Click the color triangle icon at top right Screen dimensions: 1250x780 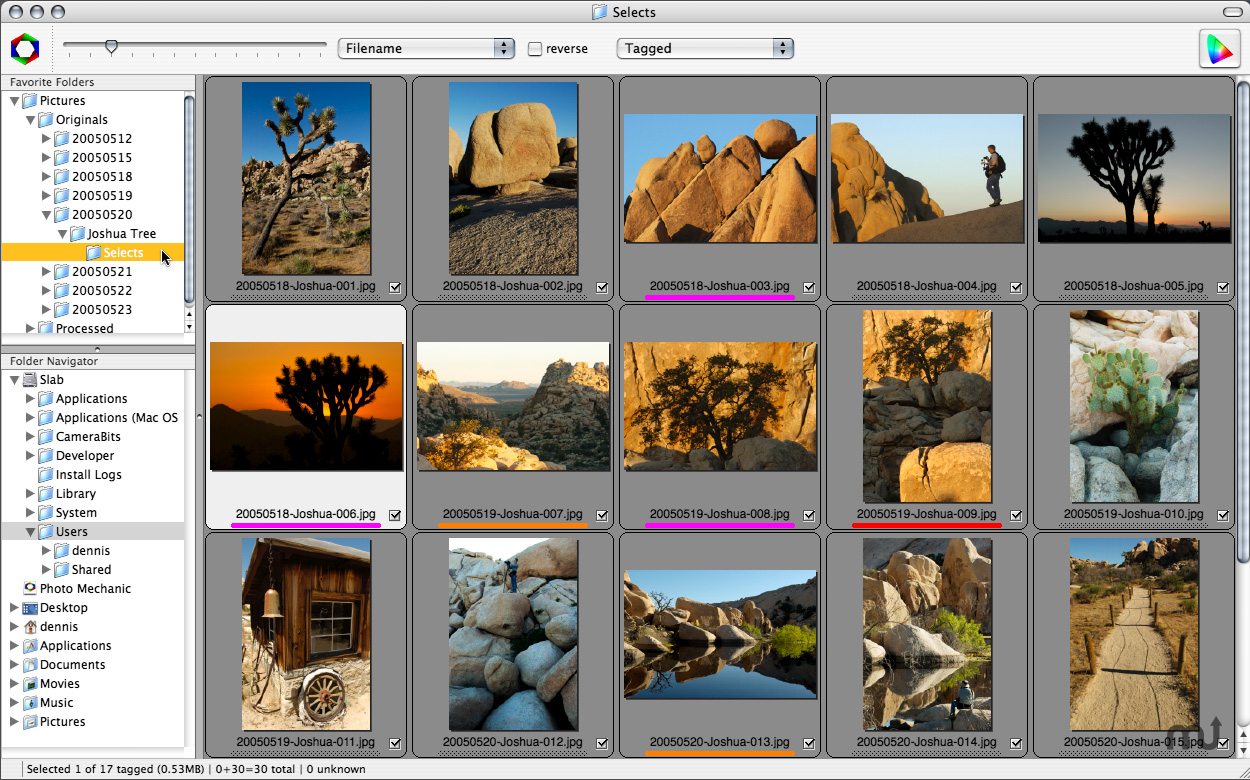1219,49
